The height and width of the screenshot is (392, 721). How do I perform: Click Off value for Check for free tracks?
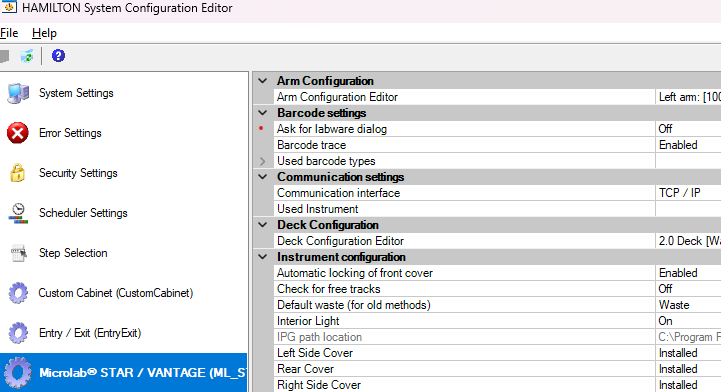688,289
